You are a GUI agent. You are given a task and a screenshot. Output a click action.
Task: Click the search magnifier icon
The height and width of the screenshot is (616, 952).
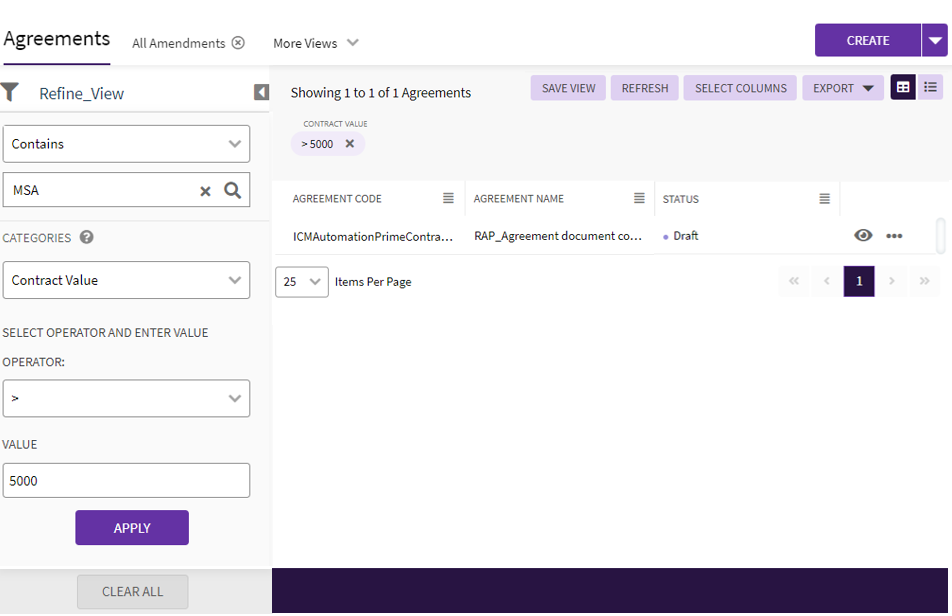pyautogui.click(x=233, y=190)
